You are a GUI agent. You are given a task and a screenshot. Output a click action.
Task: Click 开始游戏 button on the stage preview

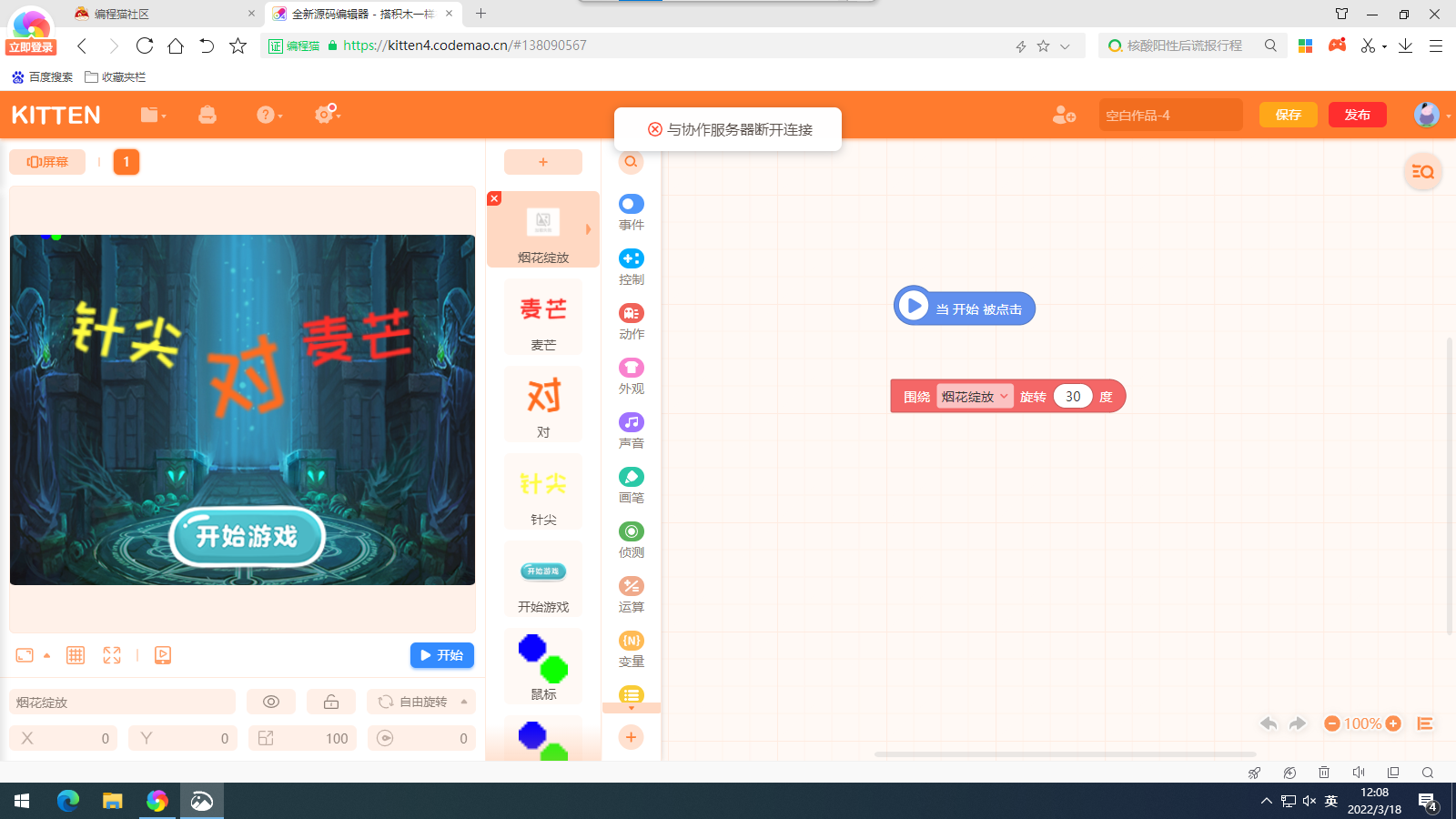pos(247,536)
